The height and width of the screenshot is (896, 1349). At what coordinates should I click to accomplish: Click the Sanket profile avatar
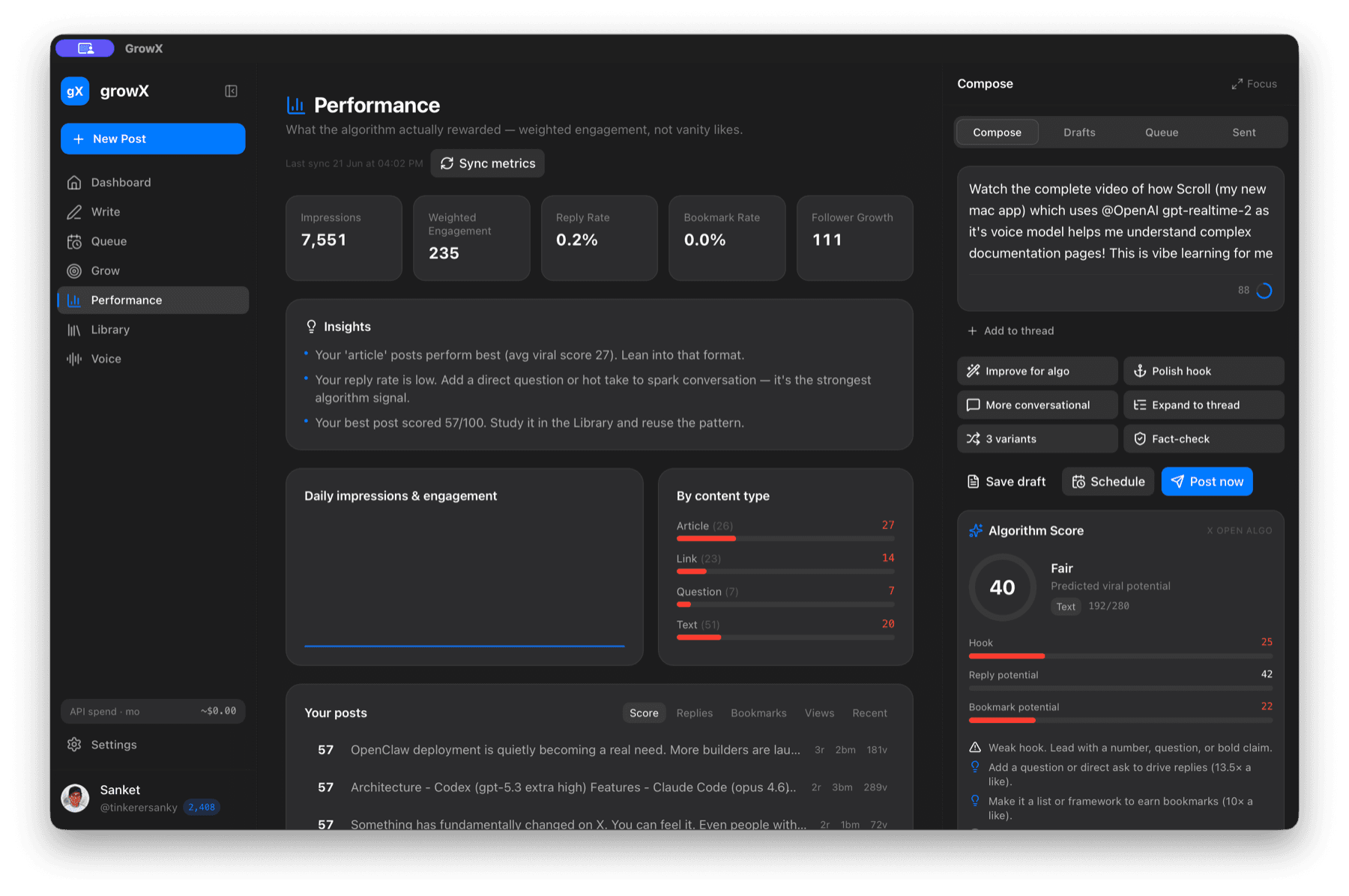click(x=75, y=798)
